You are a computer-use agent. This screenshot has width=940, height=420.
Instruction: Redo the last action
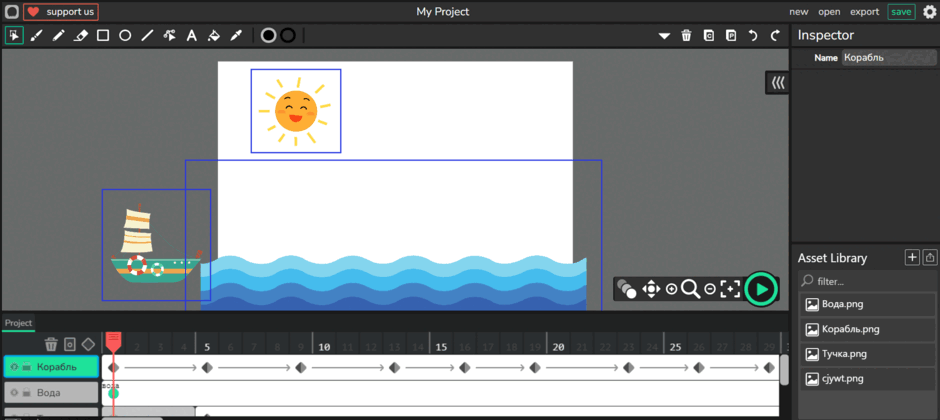(775, 36)
